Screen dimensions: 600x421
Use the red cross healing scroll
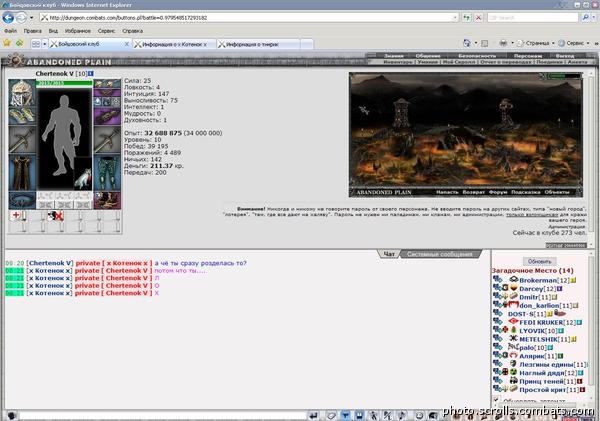tap(17, 215)
